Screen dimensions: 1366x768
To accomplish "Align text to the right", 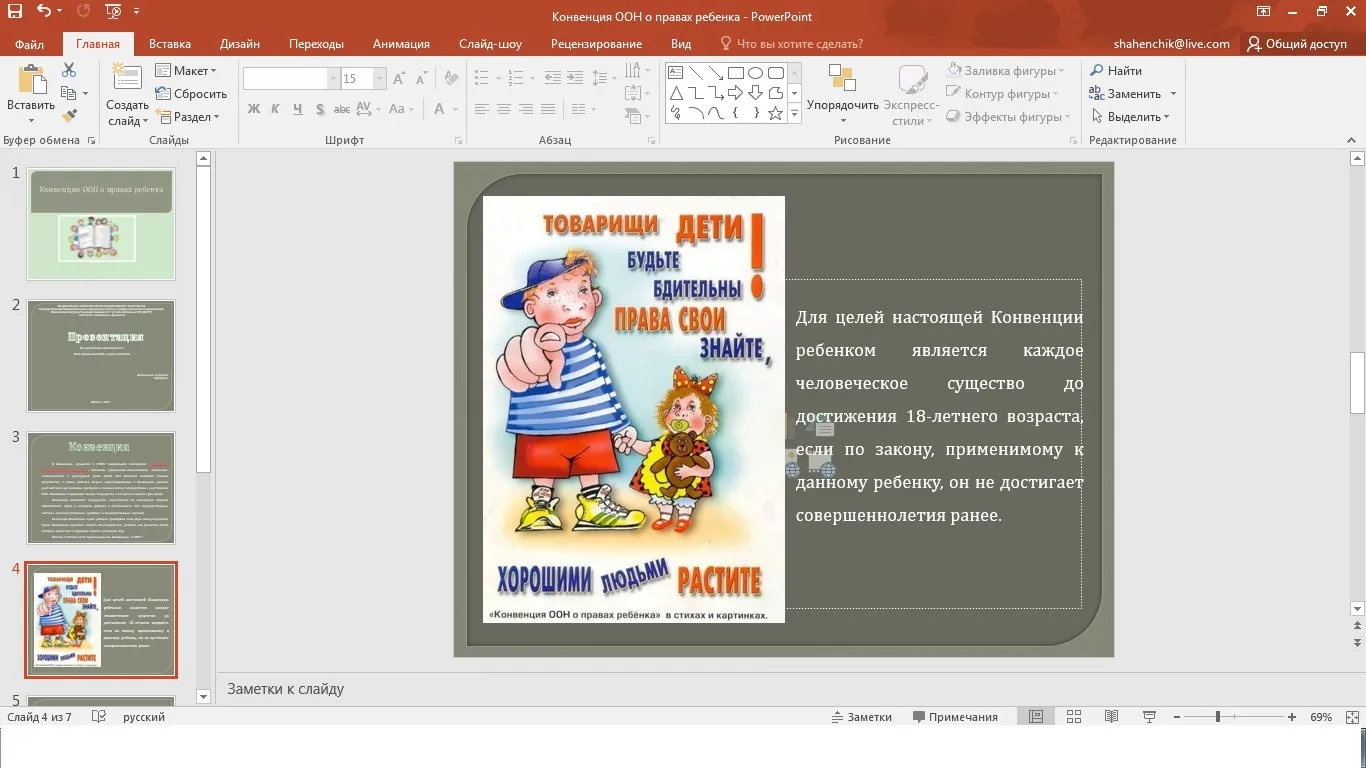I will 526,109.
